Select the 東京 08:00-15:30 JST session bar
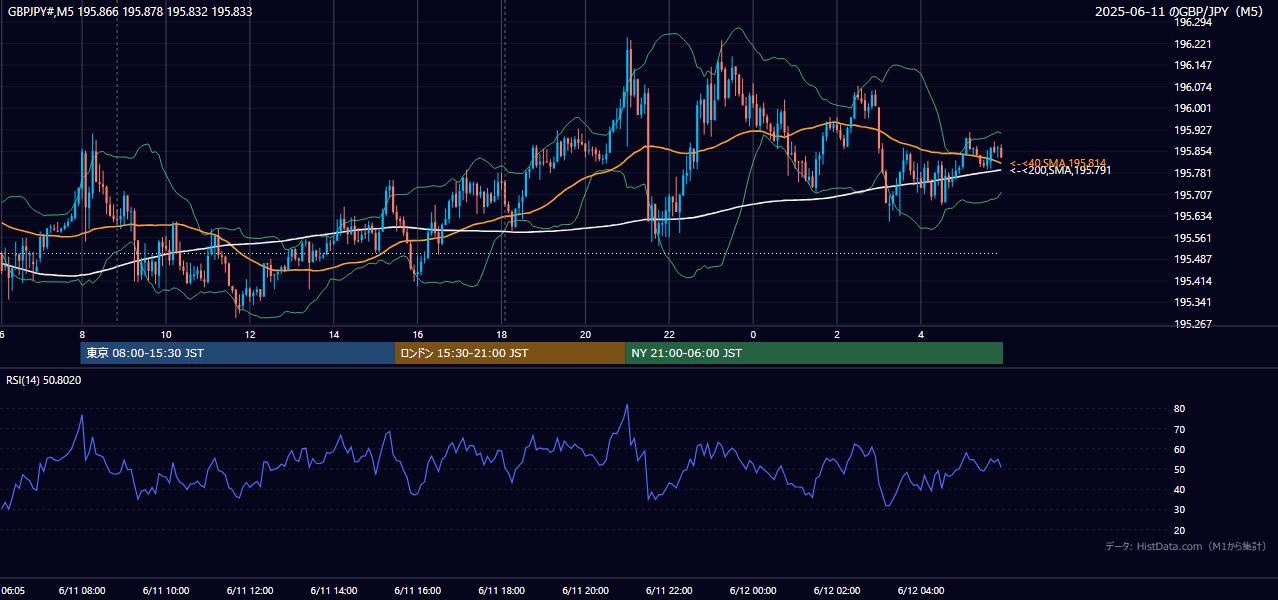The width and height of the screenshot is (1278, 600). click(x=237, y=353)
